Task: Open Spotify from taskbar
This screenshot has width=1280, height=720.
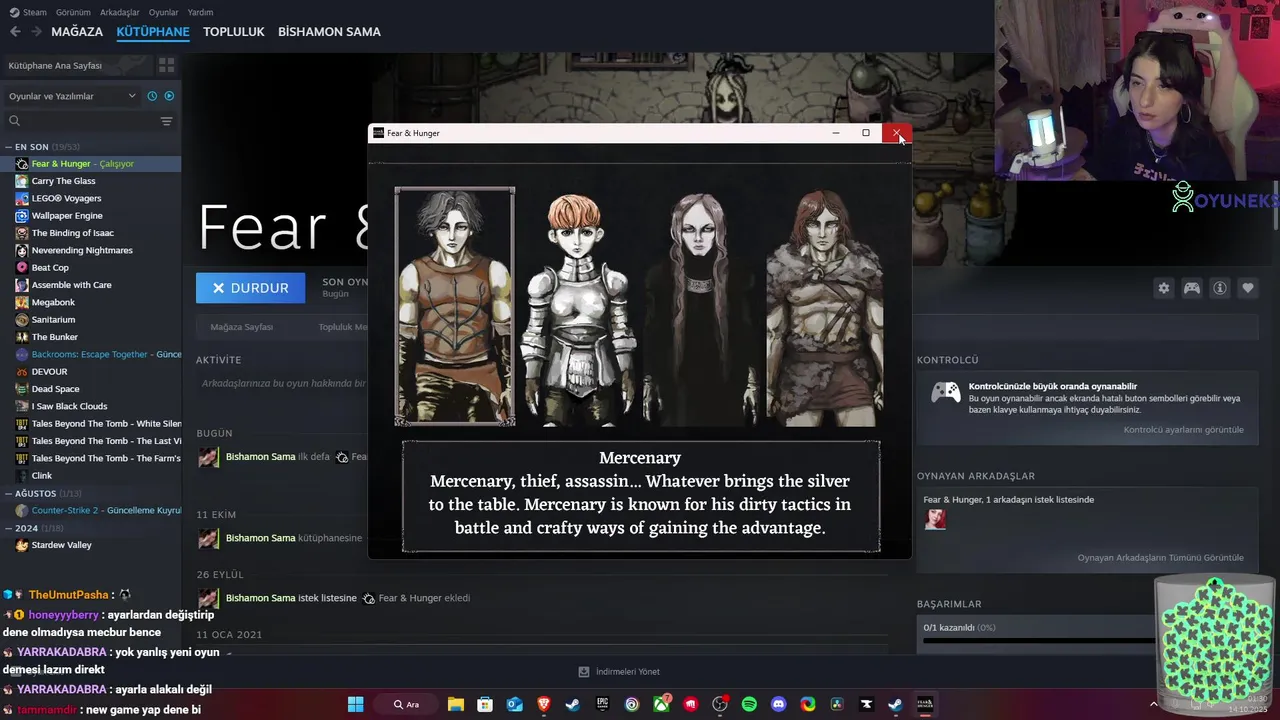Action: tap(749, 704)
